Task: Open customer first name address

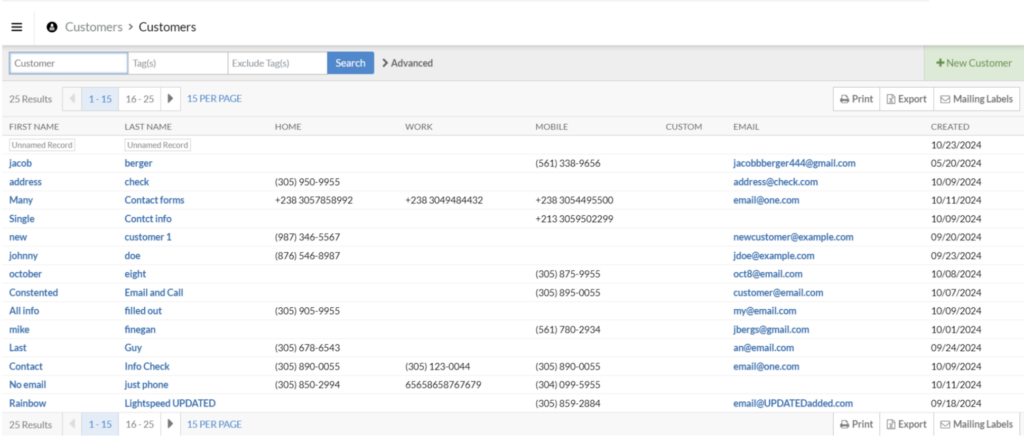Action: point(25,182)
